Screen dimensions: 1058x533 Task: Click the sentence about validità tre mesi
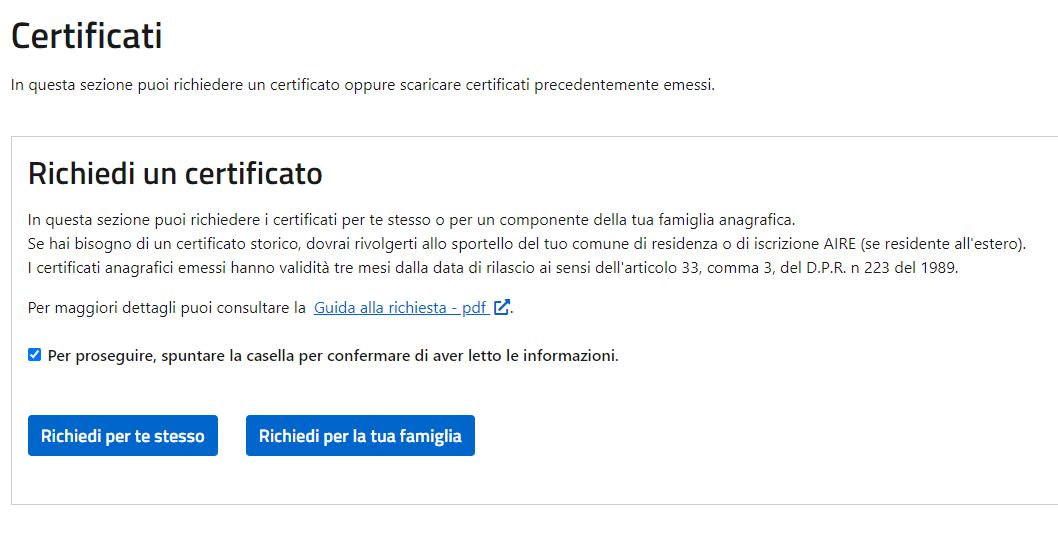(x=493, y=267)
